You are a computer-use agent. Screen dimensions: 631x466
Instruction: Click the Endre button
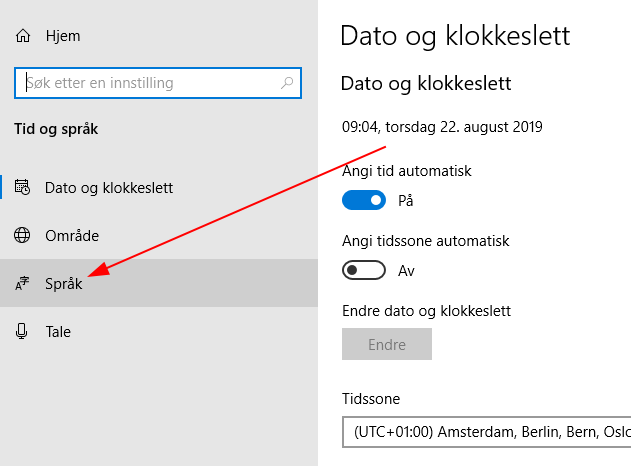[387, 344]
